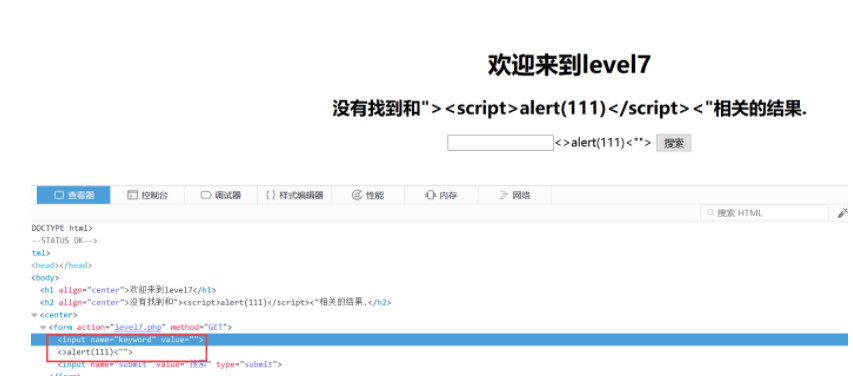
Task: Select the body element row
Action: pyautogui.click(x=45, y=278)
